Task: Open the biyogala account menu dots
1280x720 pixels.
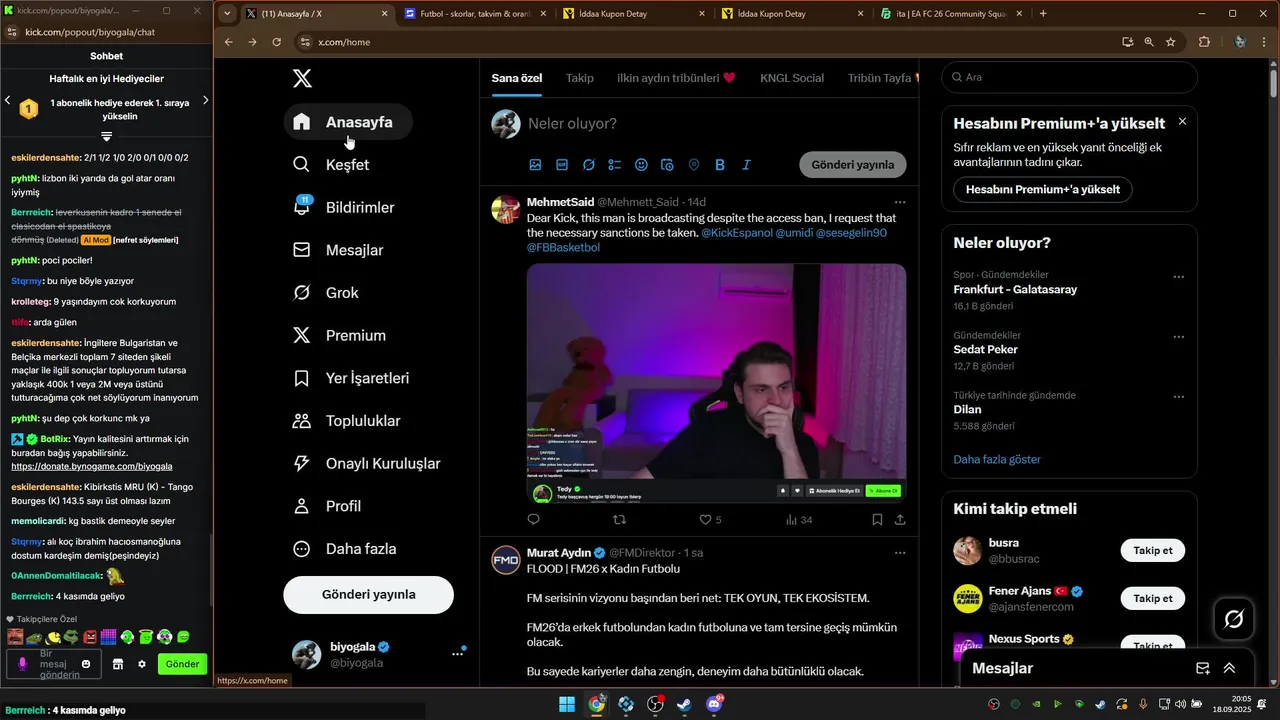Action: pyautogui.click(x=457, y=654)
